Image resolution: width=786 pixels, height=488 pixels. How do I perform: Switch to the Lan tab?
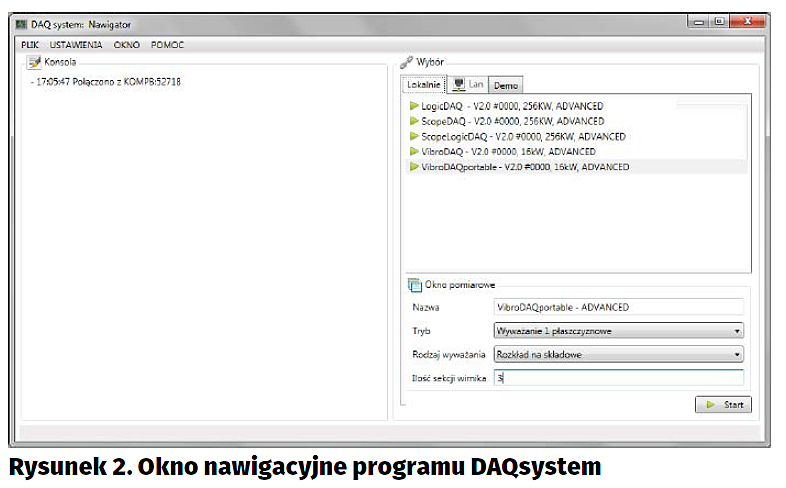(468, 85)
